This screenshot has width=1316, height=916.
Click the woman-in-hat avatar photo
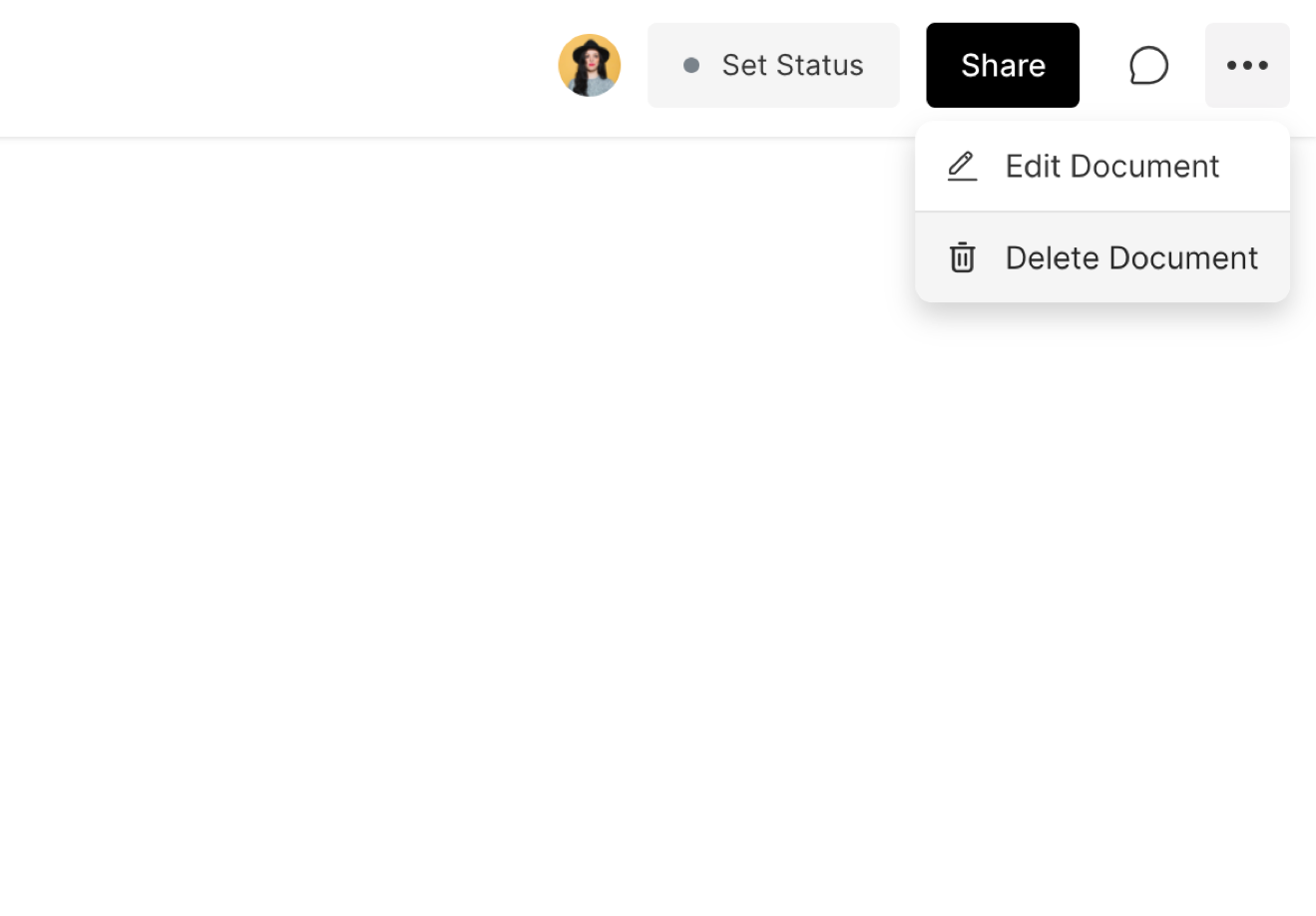coord(589,65)
